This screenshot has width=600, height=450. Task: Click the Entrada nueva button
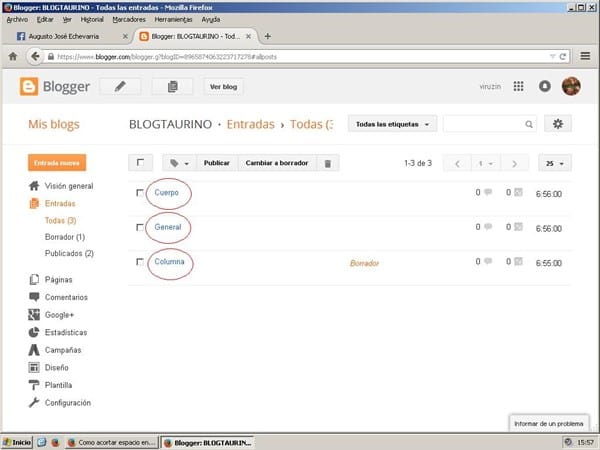click(x=57, y=163)
